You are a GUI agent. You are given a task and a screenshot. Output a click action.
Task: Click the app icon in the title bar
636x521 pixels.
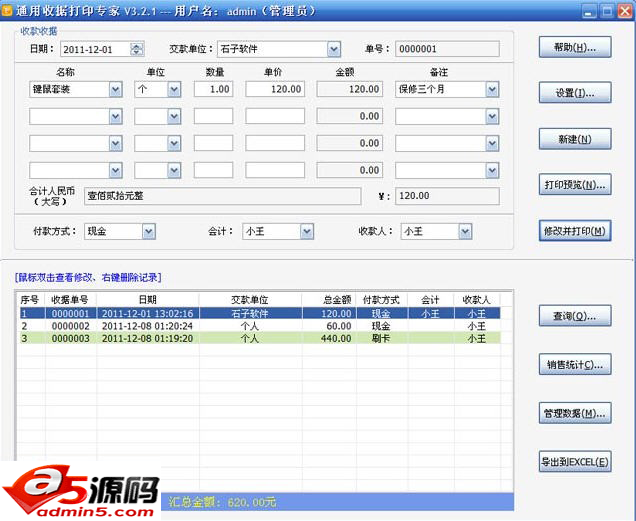click(x=7, y=10)
